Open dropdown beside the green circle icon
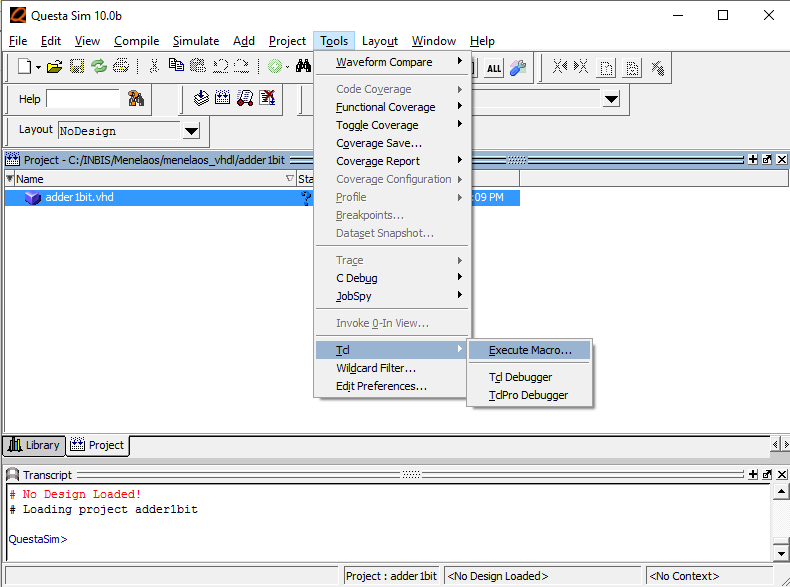This screenshot has height=587, width=790. pyautogui.click(x=288, y=68)
